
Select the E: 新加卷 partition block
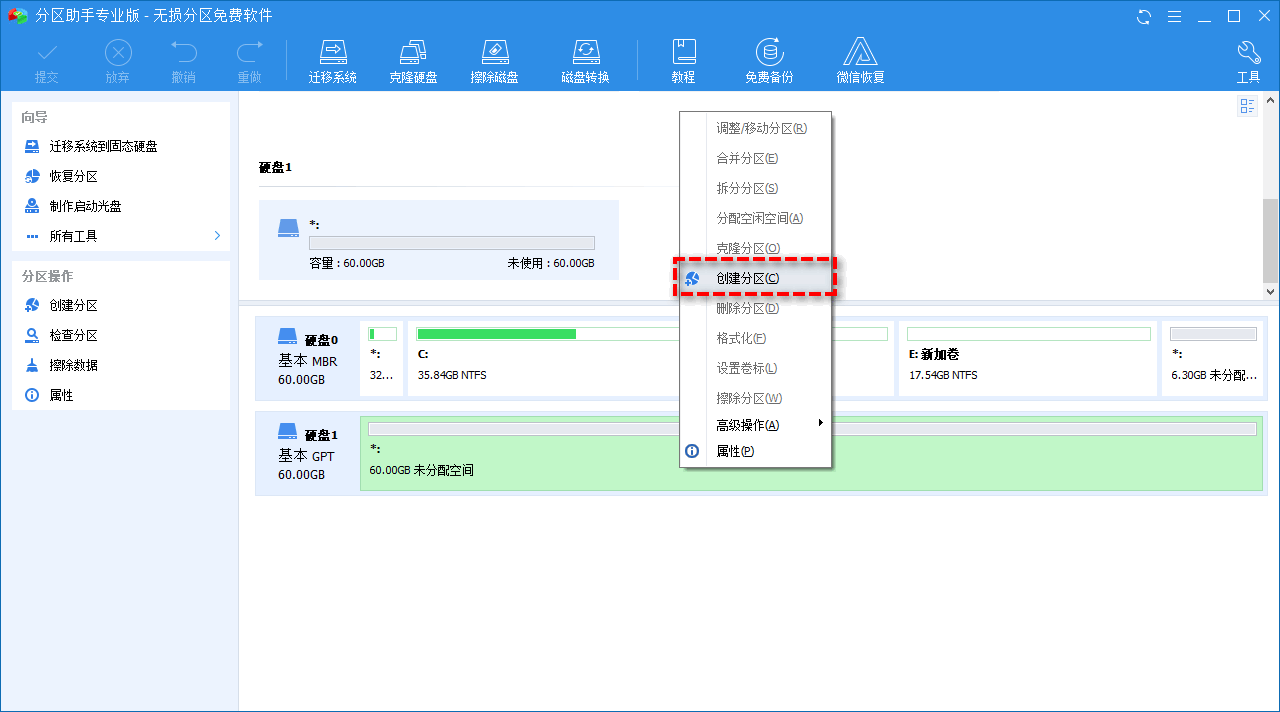click(x=1027, y=358)
